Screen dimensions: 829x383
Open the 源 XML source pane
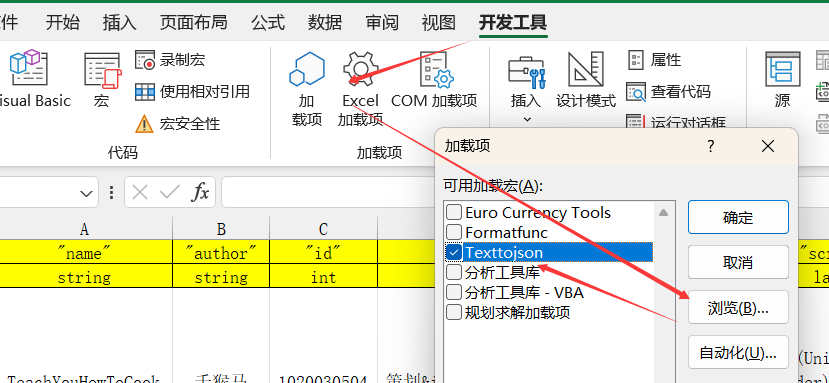click(x=782, y=79)
